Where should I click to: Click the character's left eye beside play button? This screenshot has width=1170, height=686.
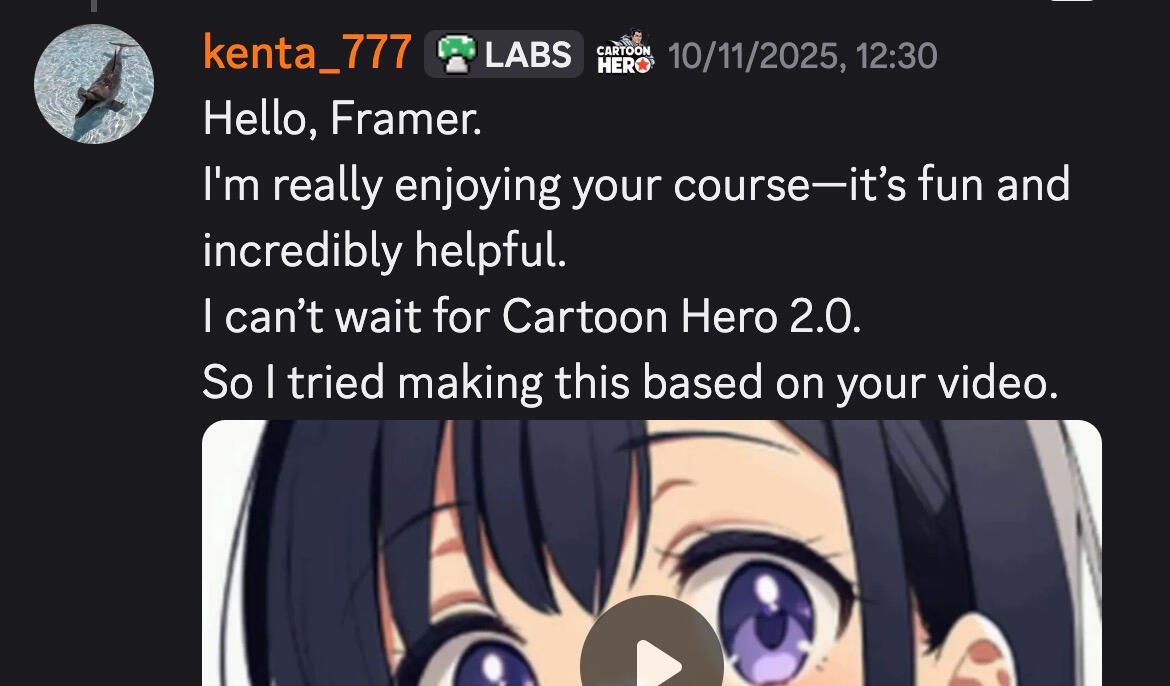tap(492, 664)
